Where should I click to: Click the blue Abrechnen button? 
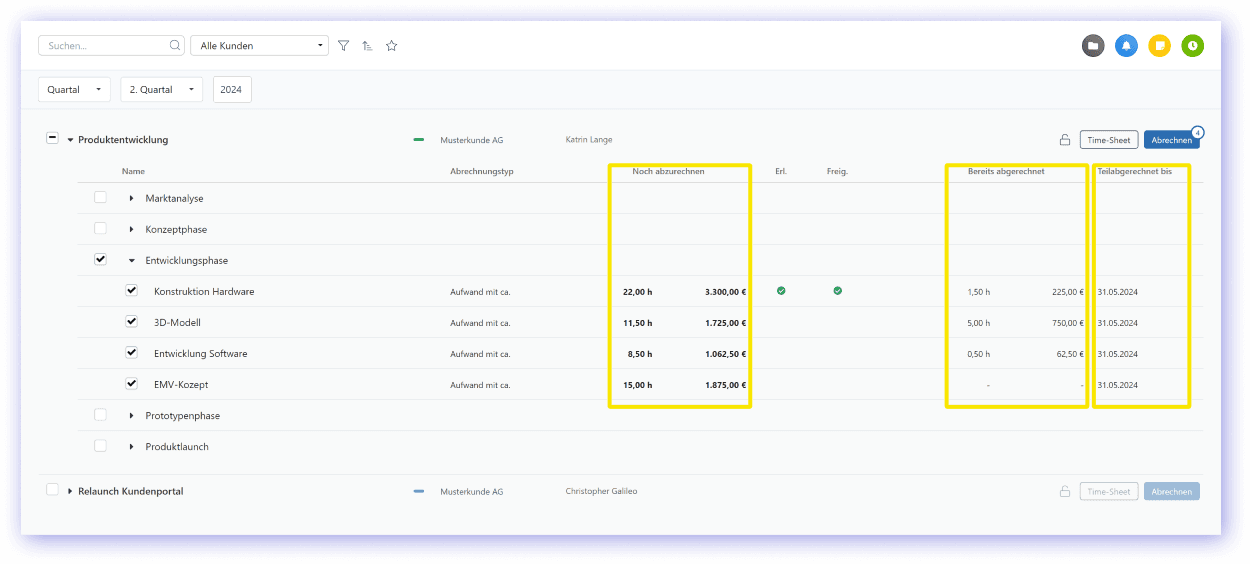[x=1170, y=140]
